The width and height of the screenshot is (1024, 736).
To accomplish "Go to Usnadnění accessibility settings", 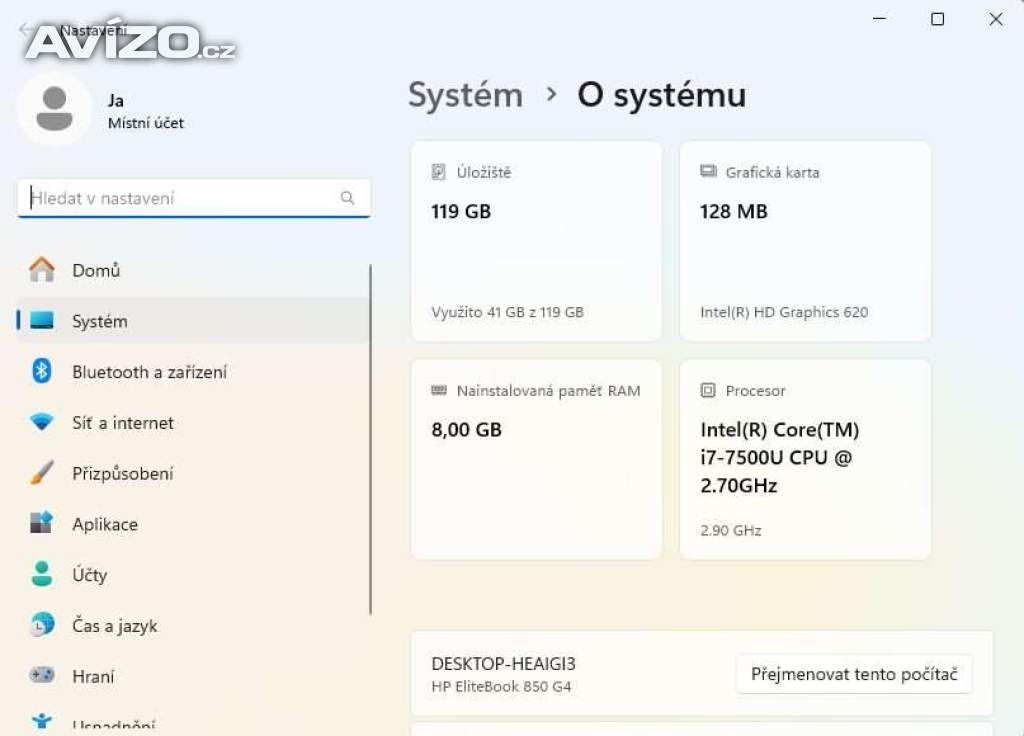I will tap(113, 723).
